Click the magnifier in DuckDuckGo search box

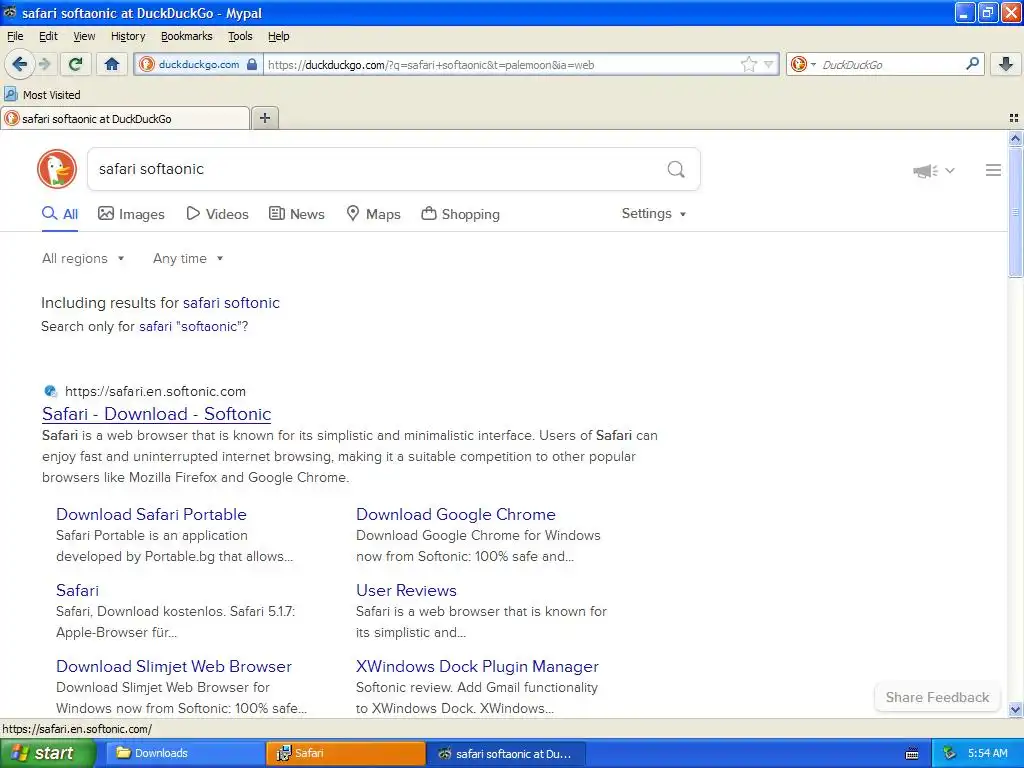676,169
